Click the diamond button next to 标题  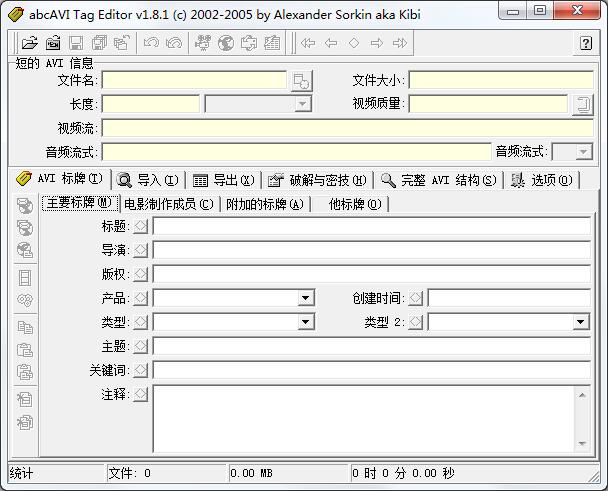pyautogui.click(x=141, y=226)
